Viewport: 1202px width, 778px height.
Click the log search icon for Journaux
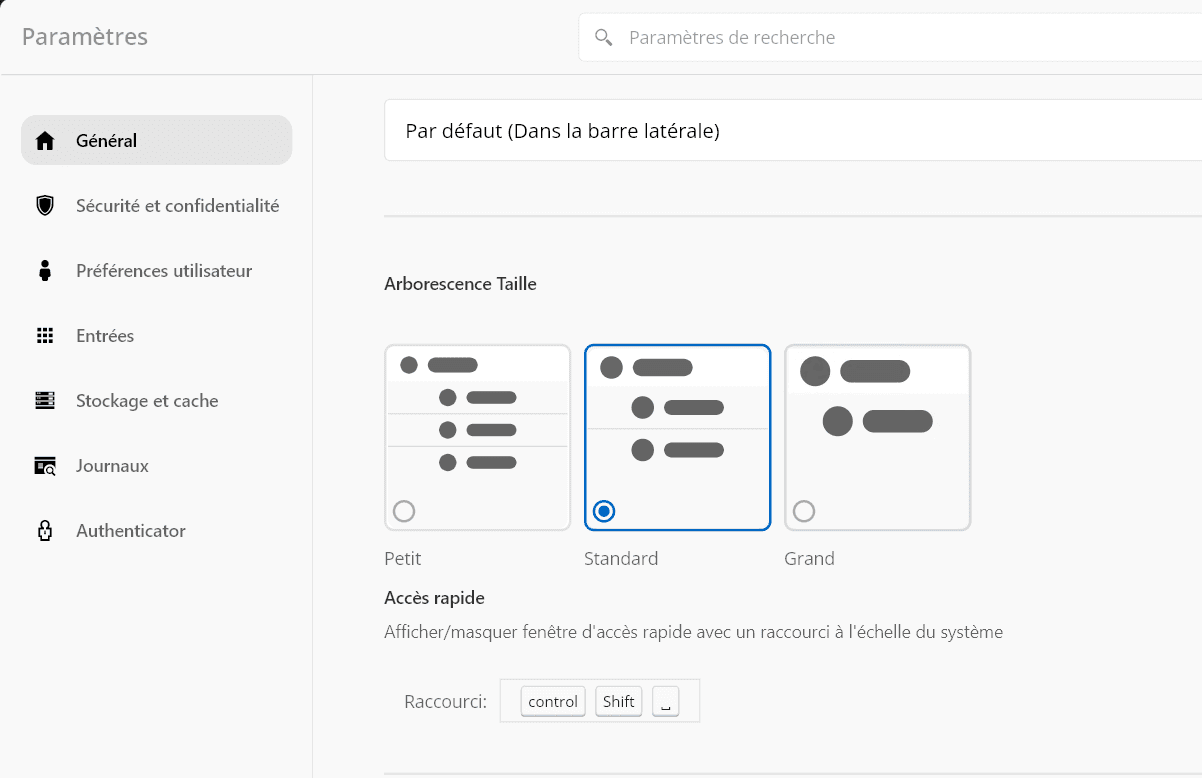(45, 466)
